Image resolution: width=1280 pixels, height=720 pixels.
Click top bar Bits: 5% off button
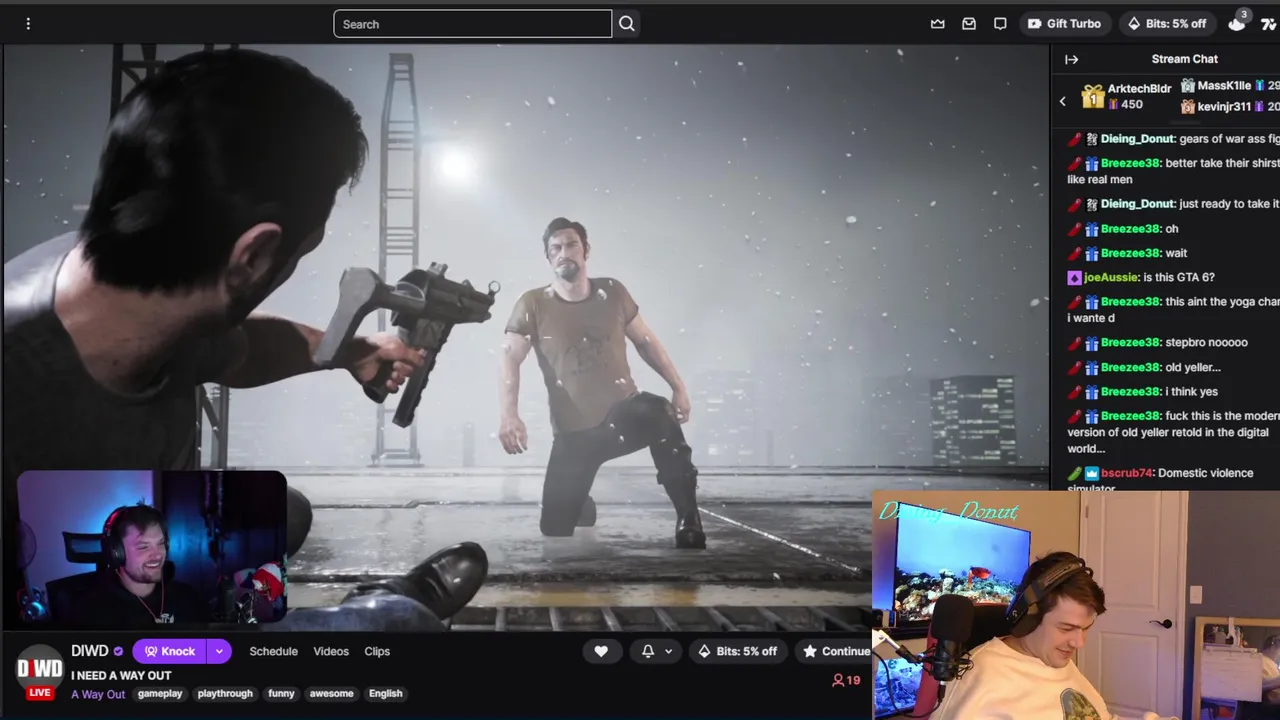pyautogui.click(x=1166, y=24)
